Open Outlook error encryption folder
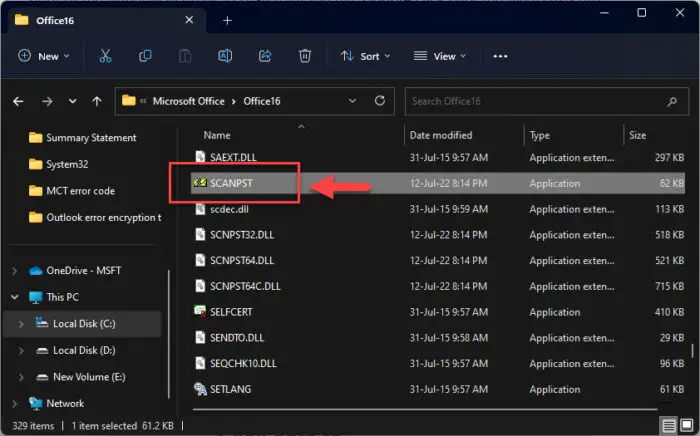Screen dimensions: 700x436 [95, 218]
